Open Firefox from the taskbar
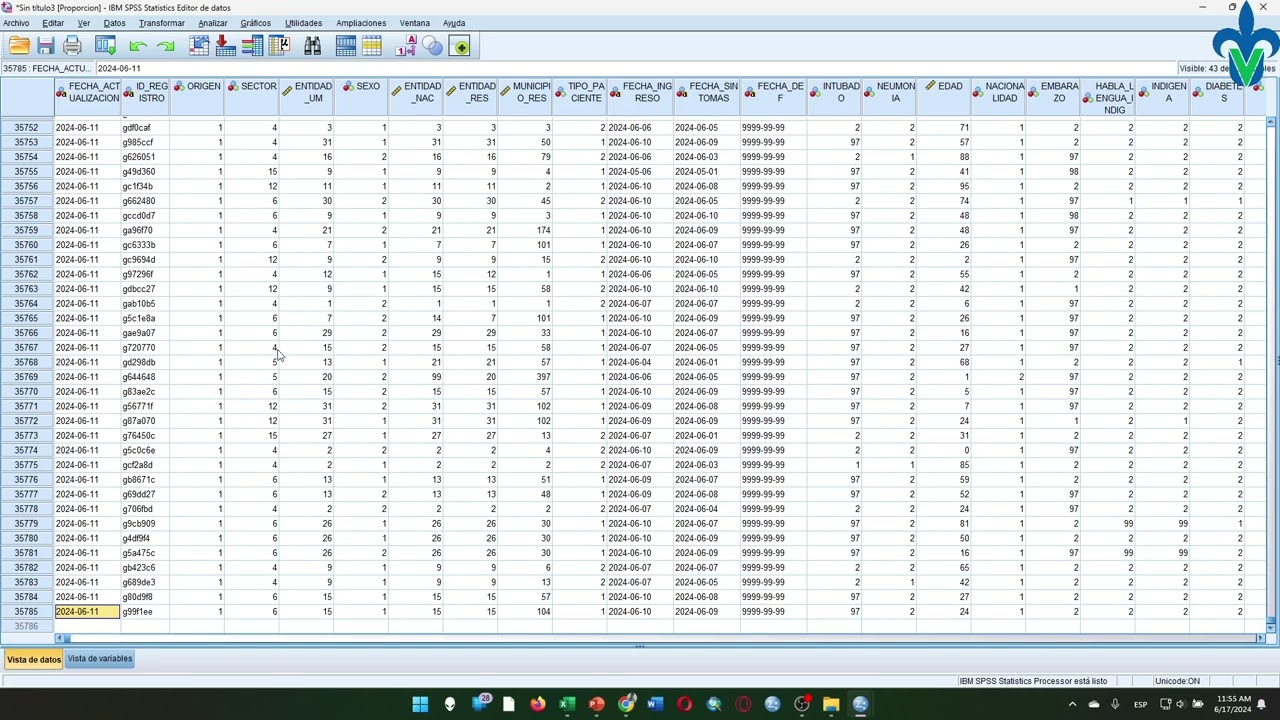This screenshot has width=1280, height=720. pos(538,704)
